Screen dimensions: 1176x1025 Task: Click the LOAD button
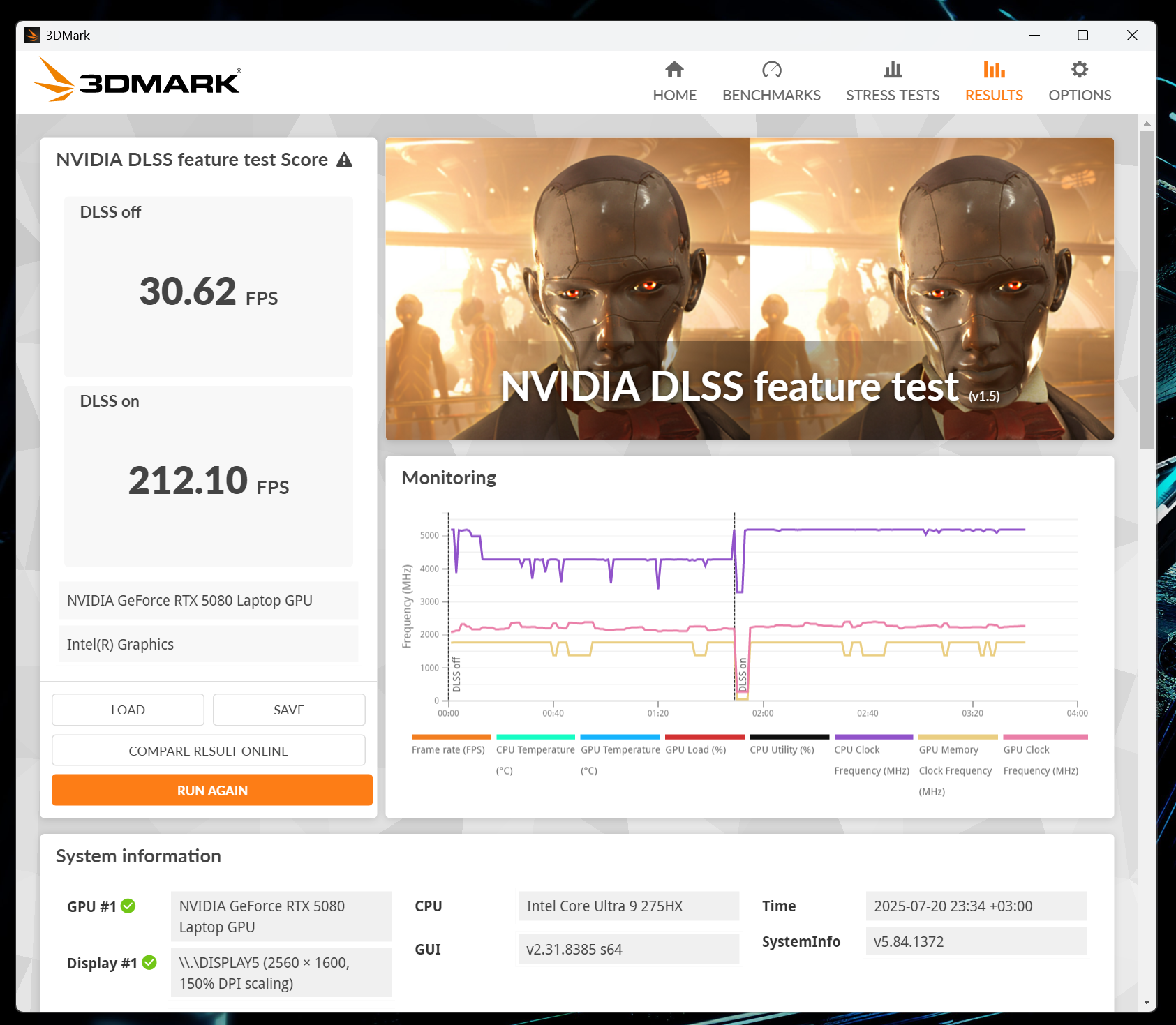click(128, 710)
